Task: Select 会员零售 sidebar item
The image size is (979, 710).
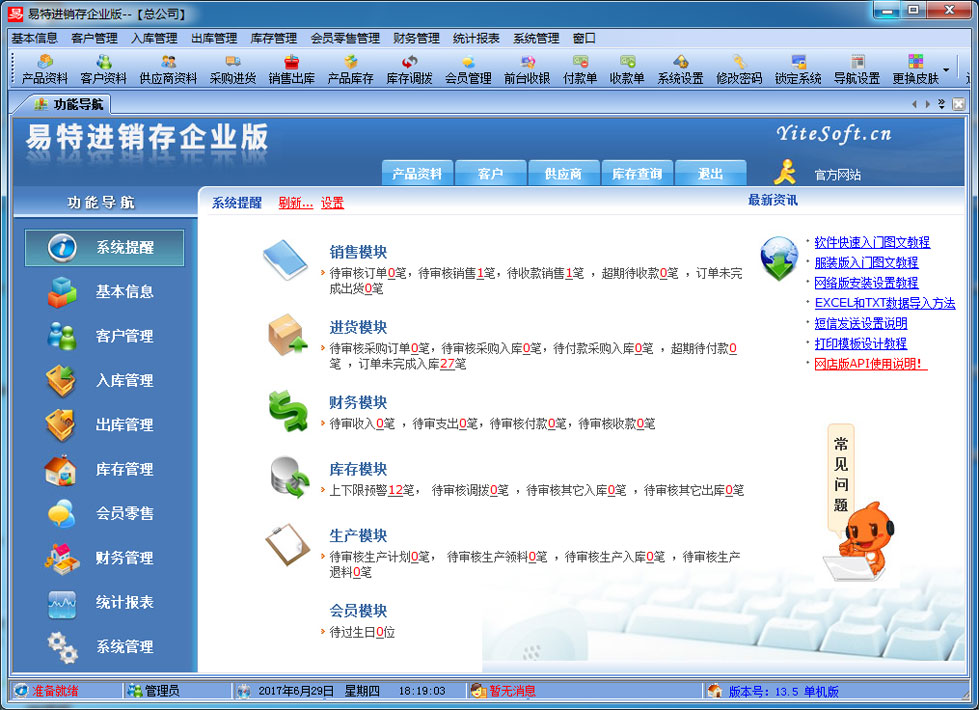Action: [x=104, y=513]
